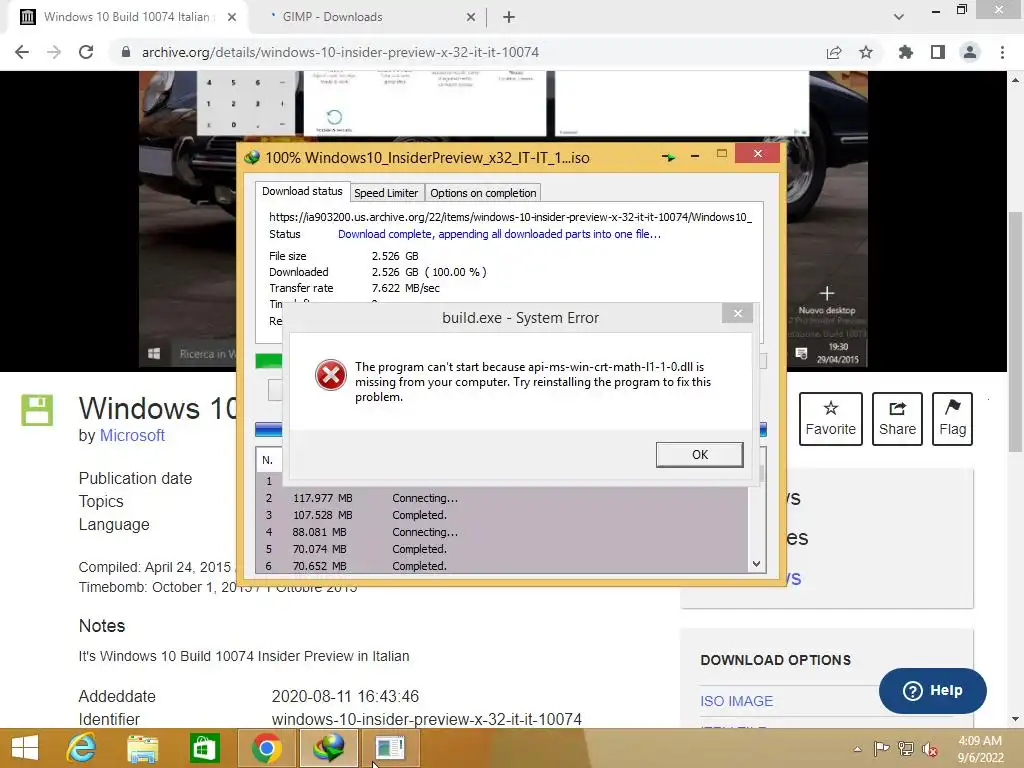Open the Chrome extensions puzzle icon
This screenshot has height=768, width=1024.
tap(905, 52)
